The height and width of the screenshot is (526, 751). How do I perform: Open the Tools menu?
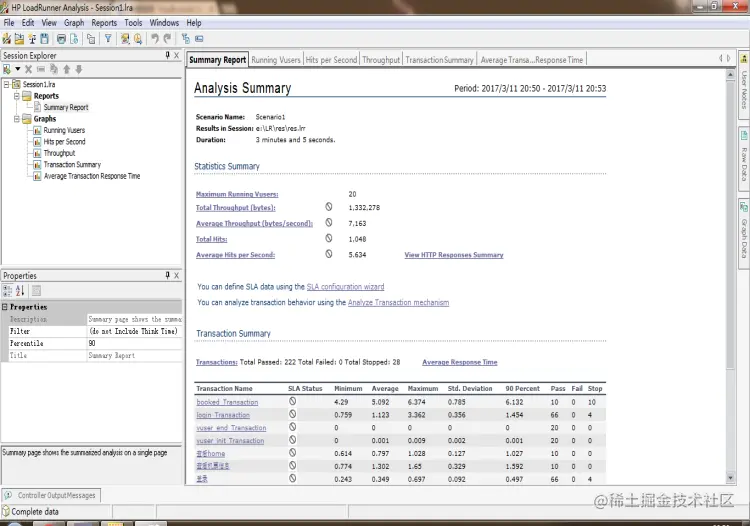(x=133, y=23)
